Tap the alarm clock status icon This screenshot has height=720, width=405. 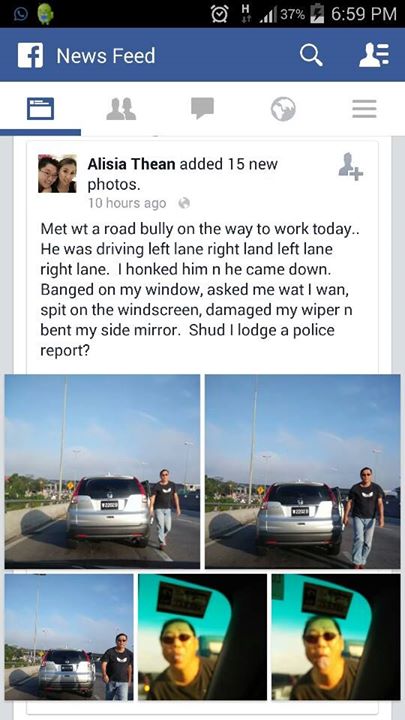point(219,14)
